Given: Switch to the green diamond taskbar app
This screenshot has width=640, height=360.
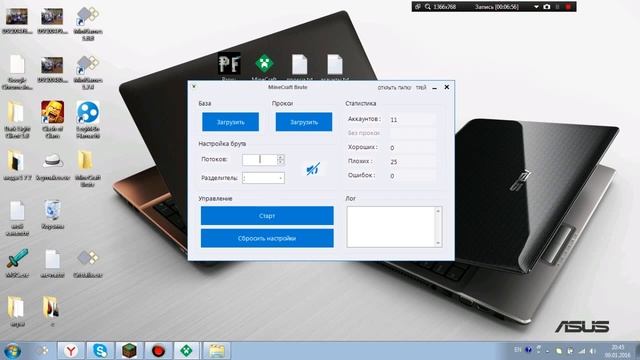Looking at the screenshot, I should pos(187,351).
